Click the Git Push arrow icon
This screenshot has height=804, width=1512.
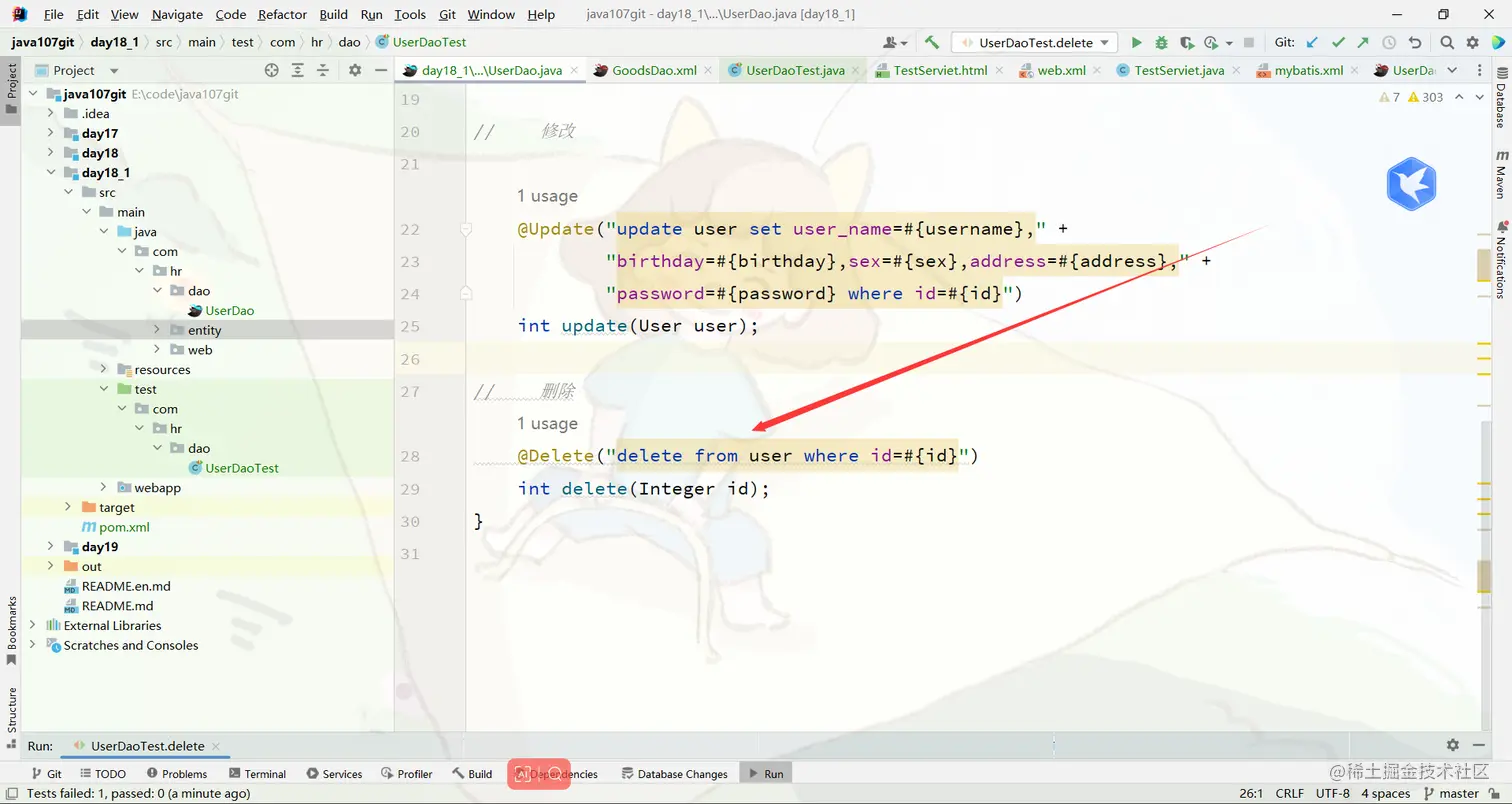[x=1363, y=43]
